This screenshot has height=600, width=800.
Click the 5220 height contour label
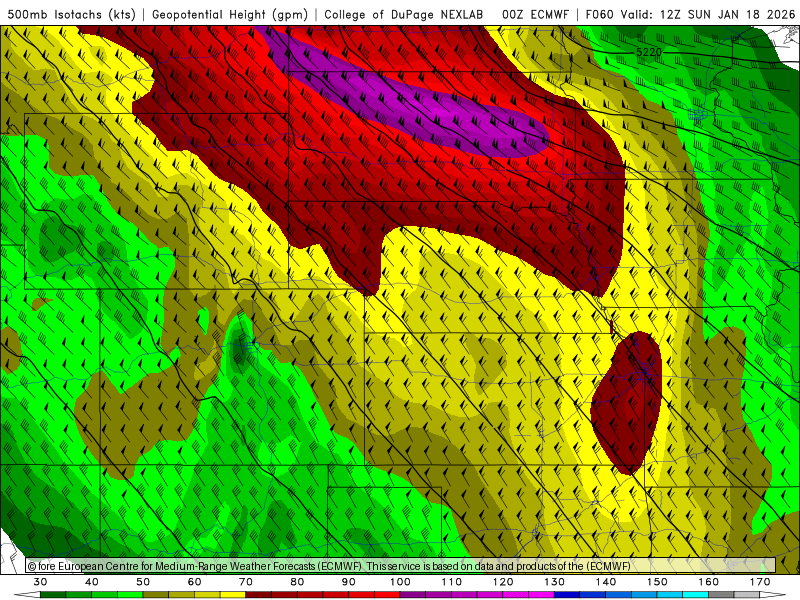pyautogui.click(x=649, y=52)
